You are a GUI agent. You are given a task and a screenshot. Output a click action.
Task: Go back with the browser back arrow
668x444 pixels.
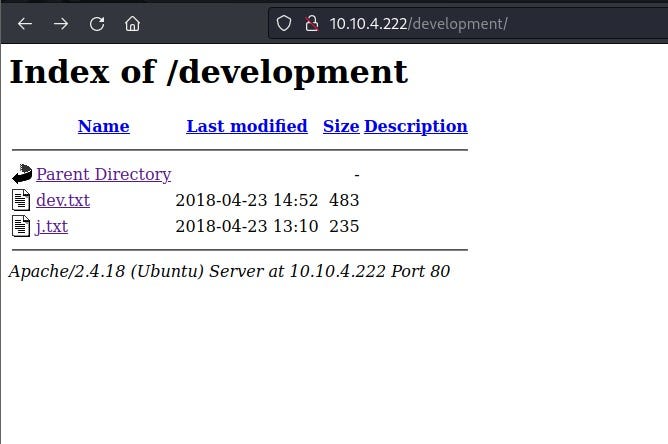25,23
